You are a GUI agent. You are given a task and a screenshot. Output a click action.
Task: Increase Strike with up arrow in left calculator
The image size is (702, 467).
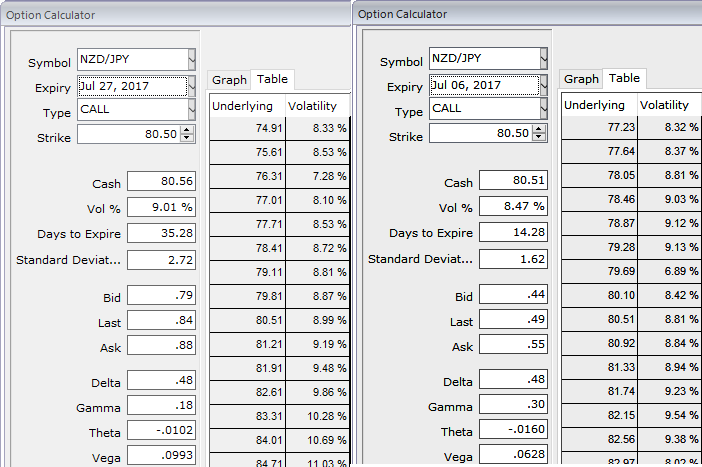click(187, 130)
